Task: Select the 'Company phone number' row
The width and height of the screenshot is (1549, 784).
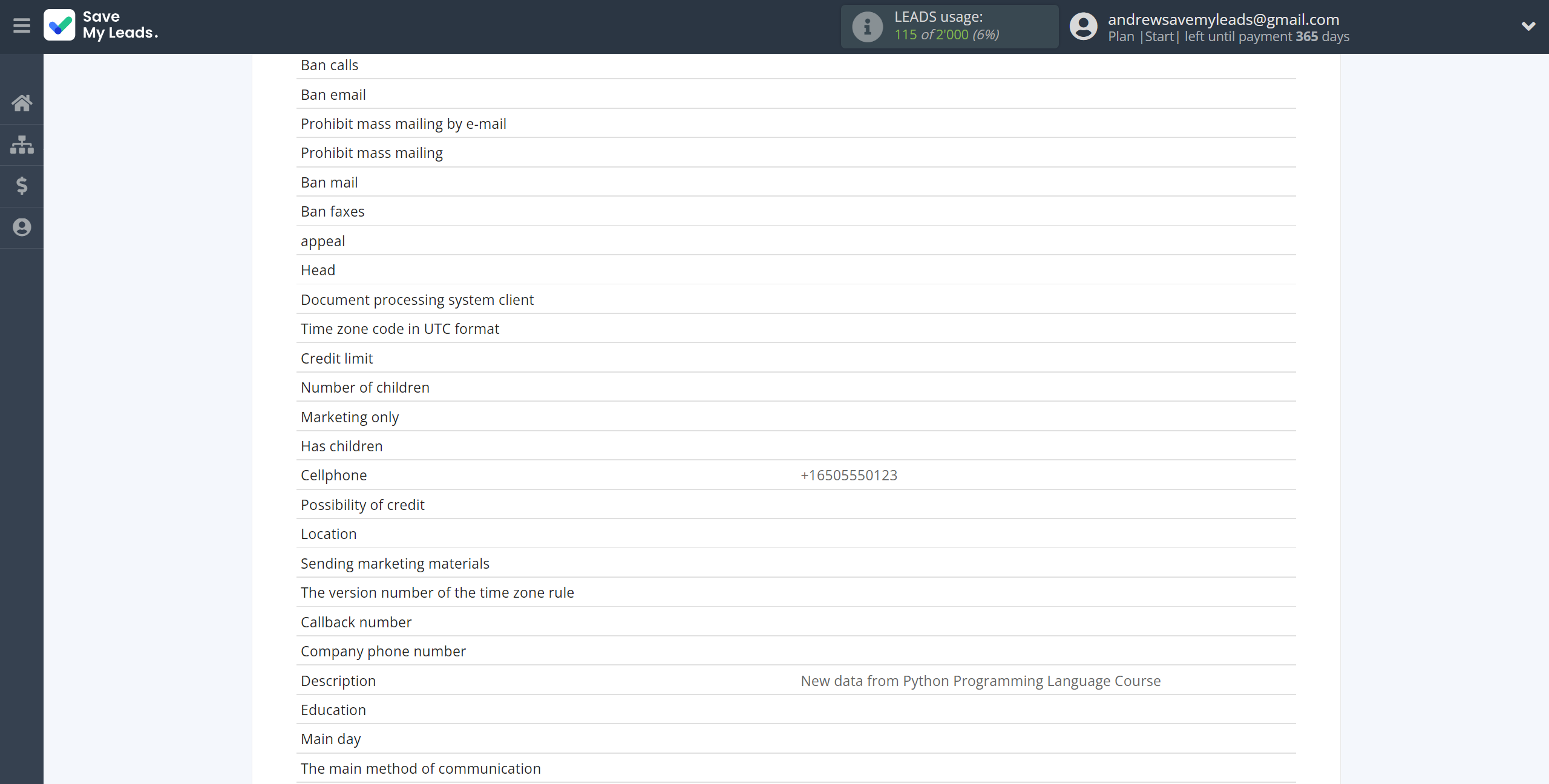Action: pos(796,651)
